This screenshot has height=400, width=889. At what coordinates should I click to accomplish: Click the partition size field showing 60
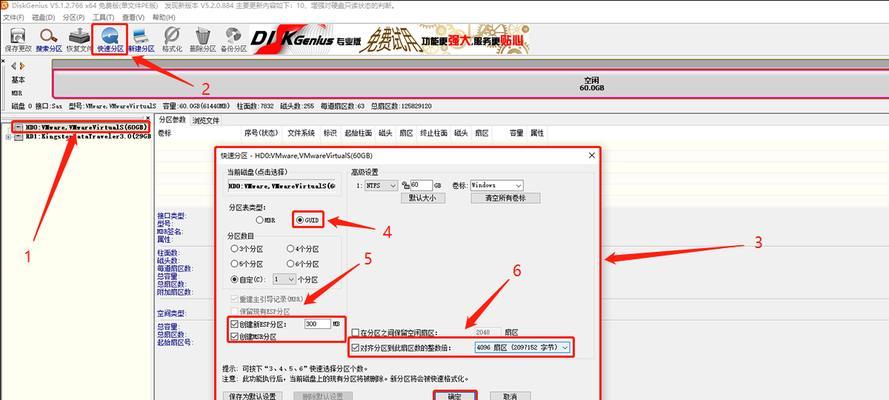click(421, 185)
